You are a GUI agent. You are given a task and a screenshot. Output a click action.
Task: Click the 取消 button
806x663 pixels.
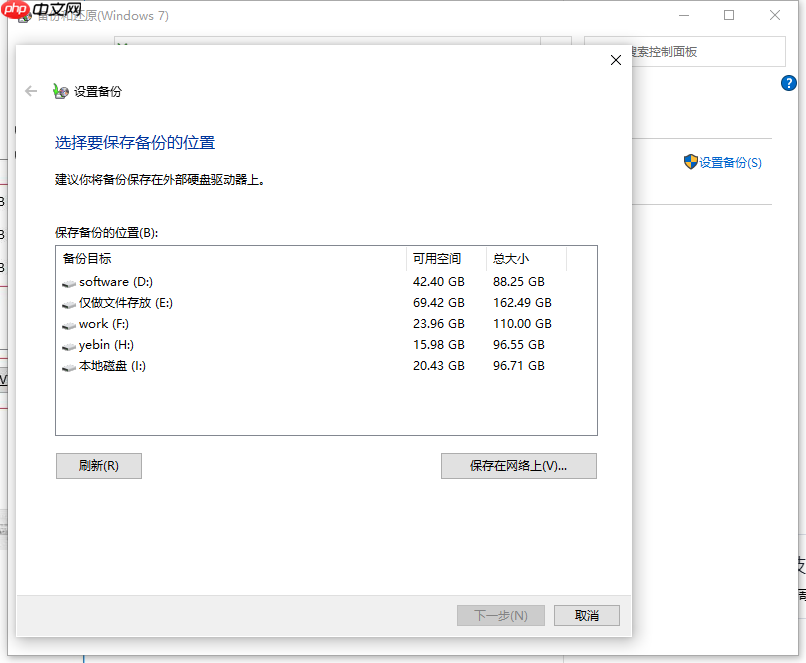click(586, 615)
